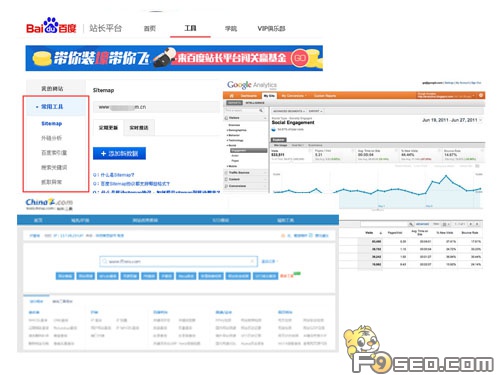This screenshot has width=500, height=375.
Task: Click the settings gear in Analytics orange bar
Action: tap(481, 95)
